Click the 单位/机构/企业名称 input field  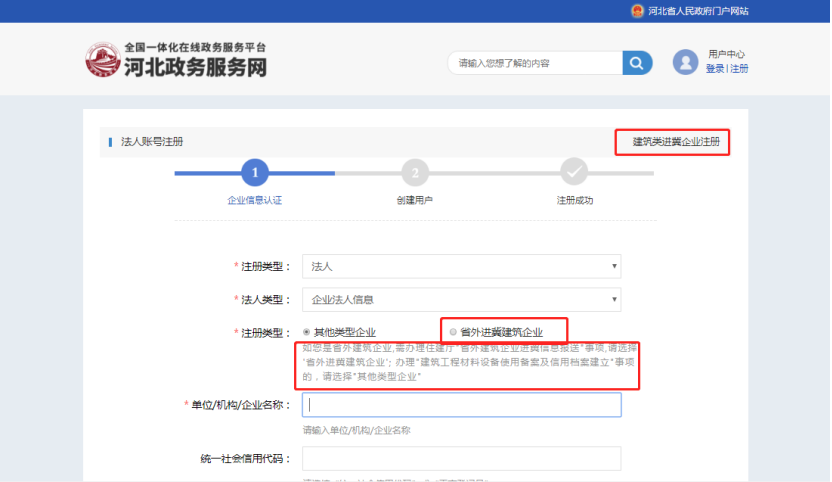point(461,405)
